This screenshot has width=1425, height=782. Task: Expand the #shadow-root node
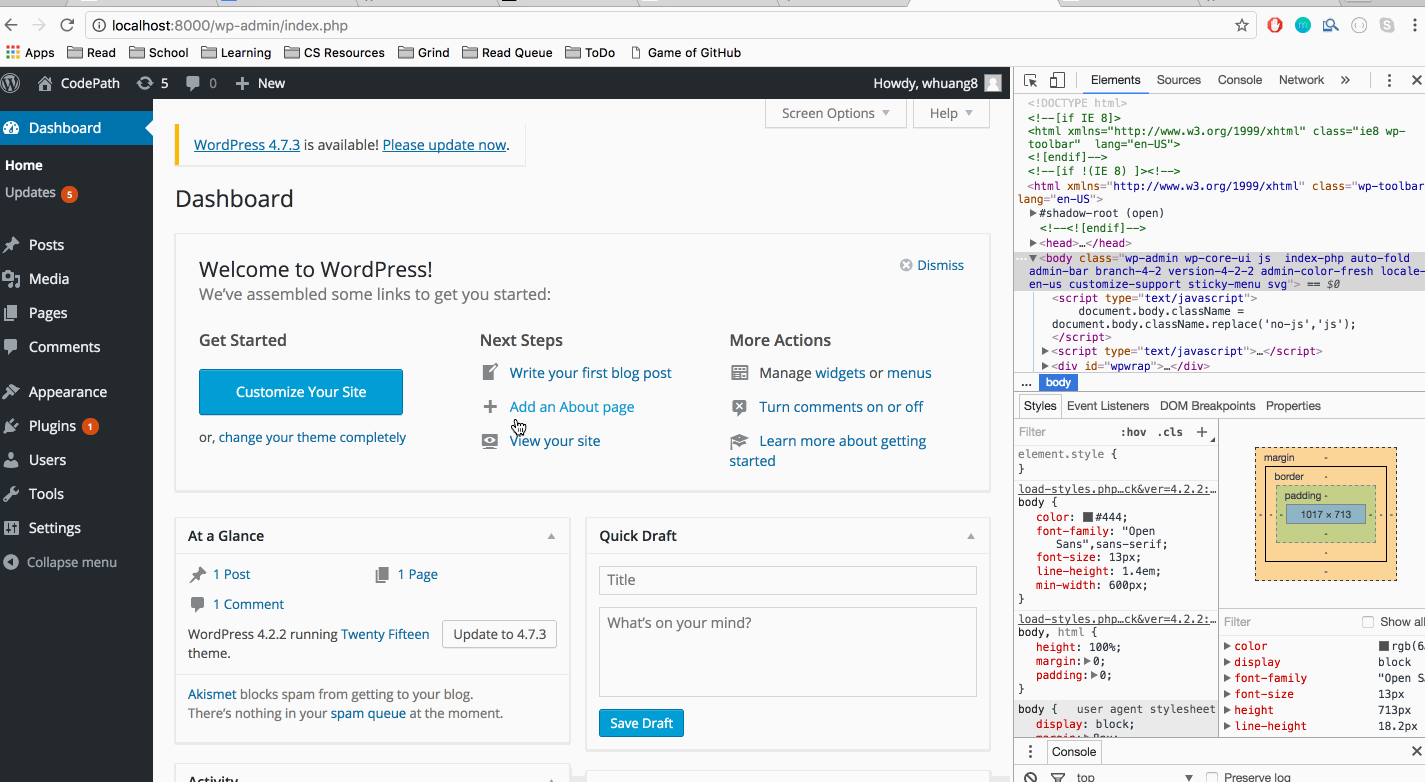click(1034, 213)
